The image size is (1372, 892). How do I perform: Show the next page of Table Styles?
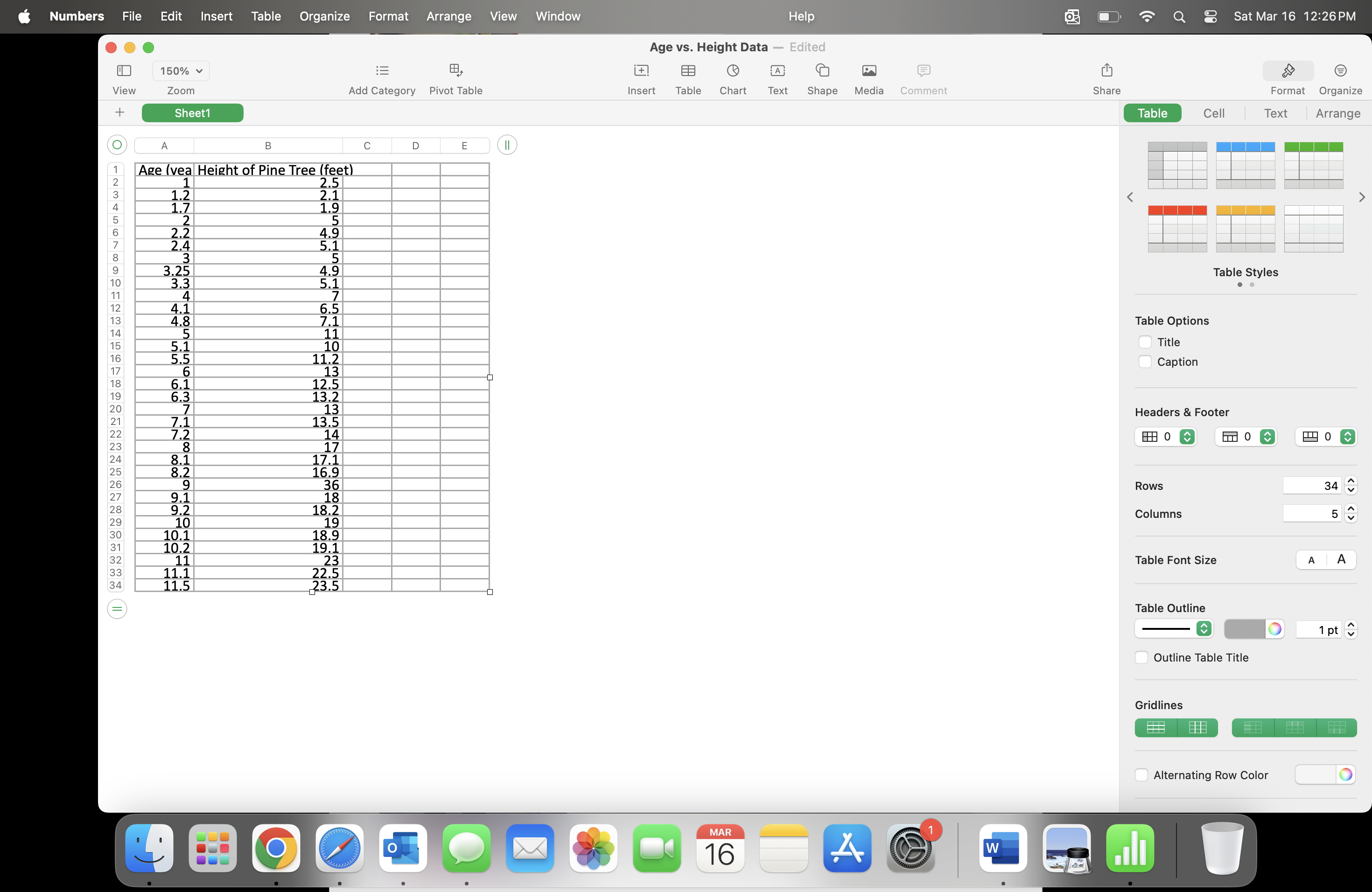(x=1361, y=197)
